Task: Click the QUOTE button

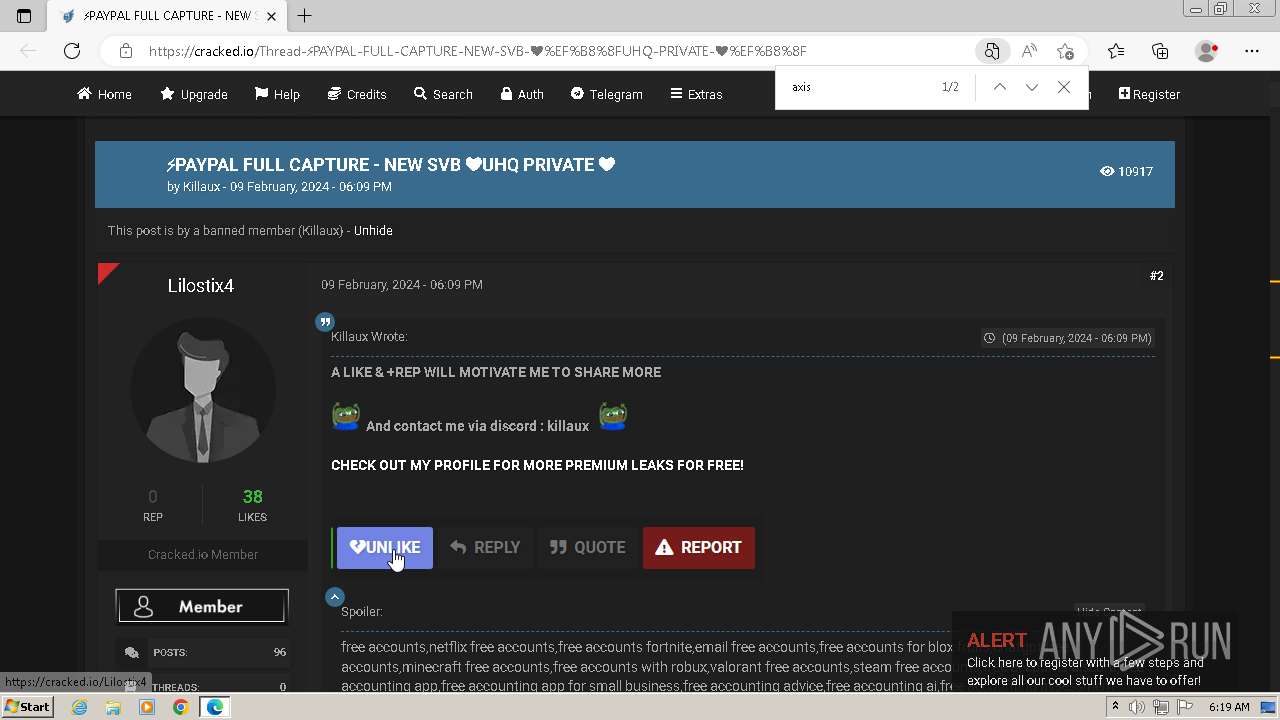Action: [x=587, y=548]
